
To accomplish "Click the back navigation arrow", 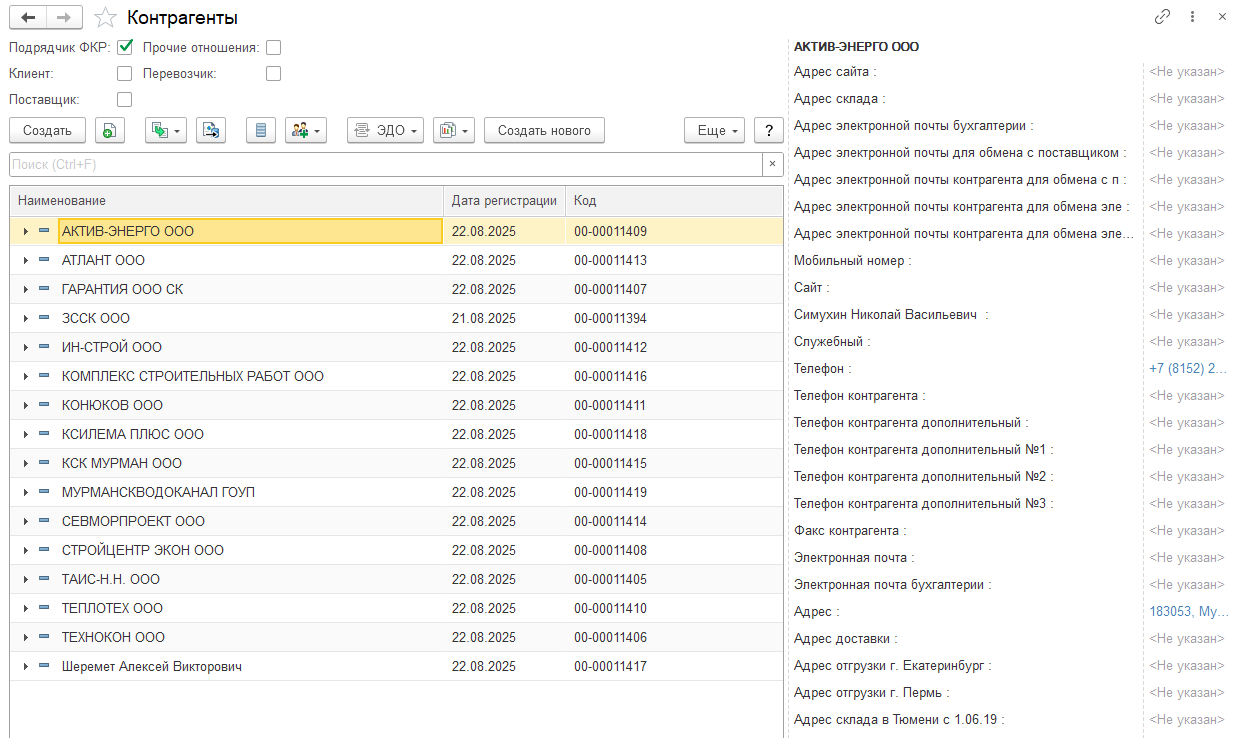I will [x=27, y=17].
